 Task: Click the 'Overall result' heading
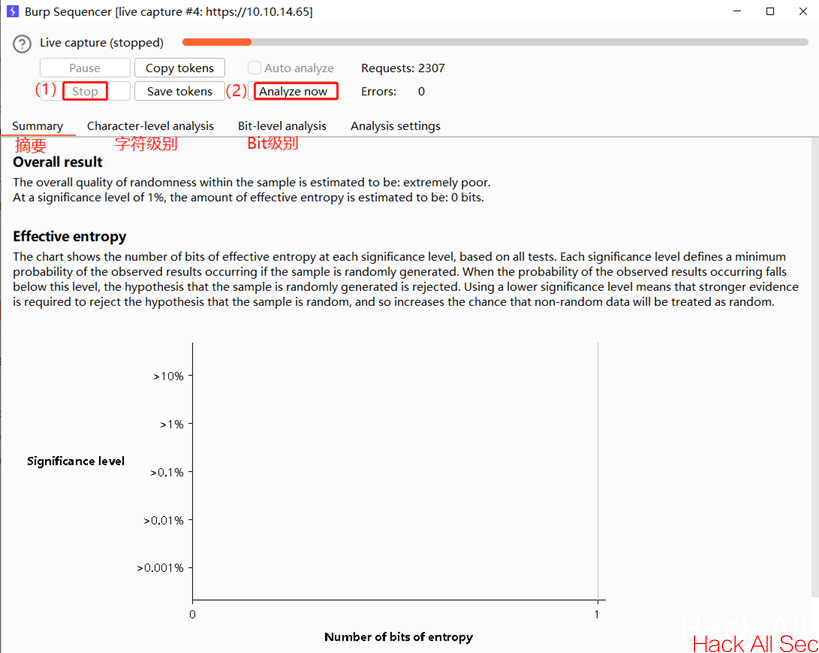[x=57, y=162]
